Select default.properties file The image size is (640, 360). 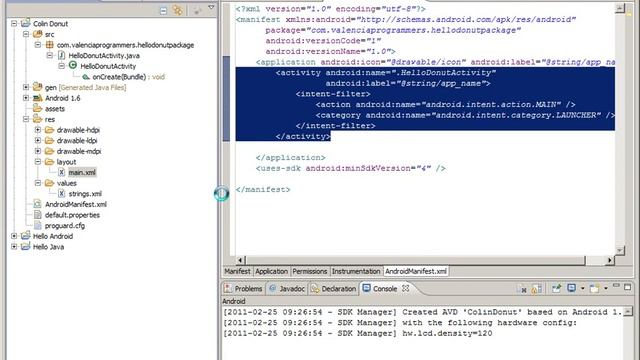tap(72, 215)
